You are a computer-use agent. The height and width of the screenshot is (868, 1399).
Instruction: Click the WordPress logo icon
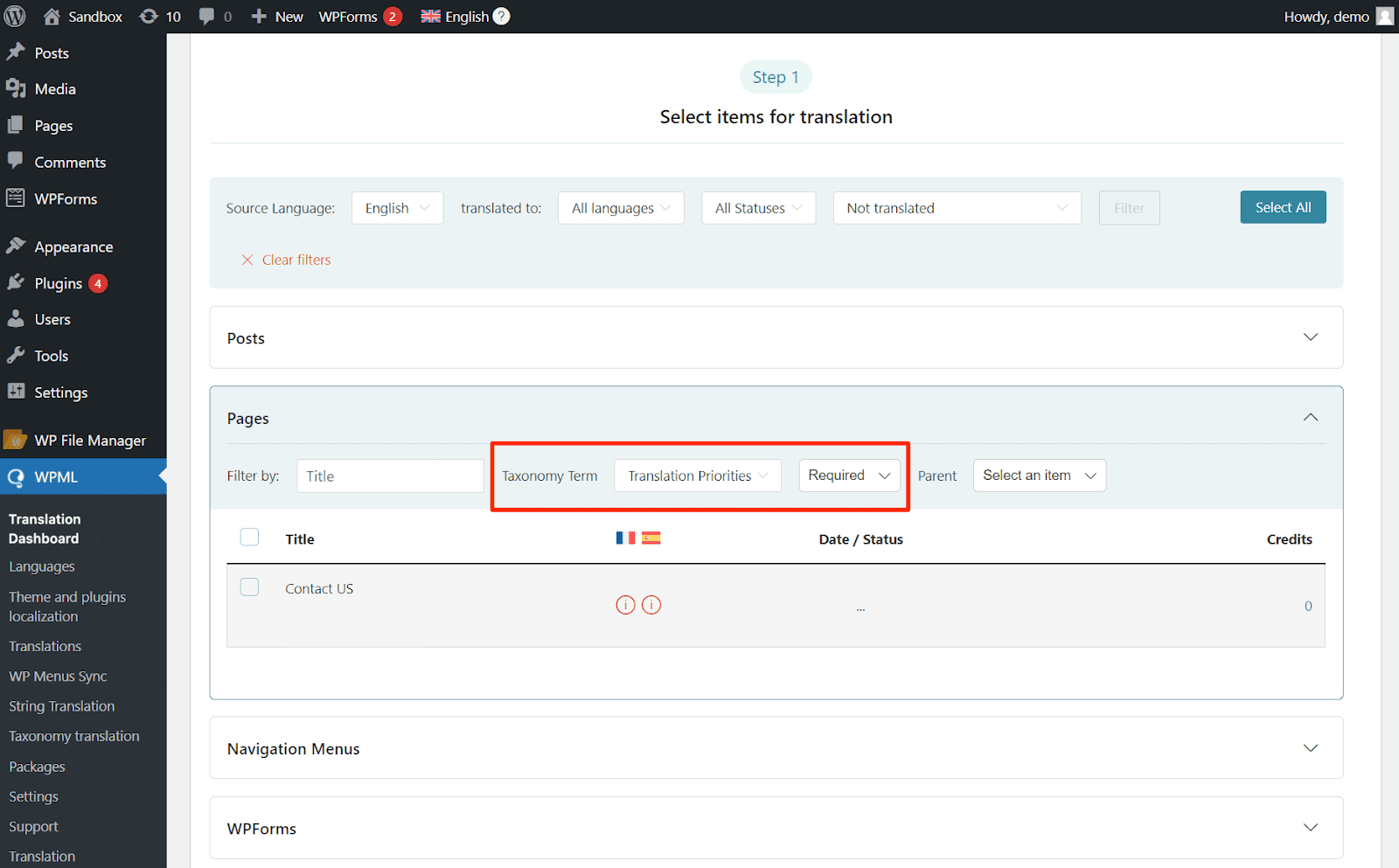point(15,16)
